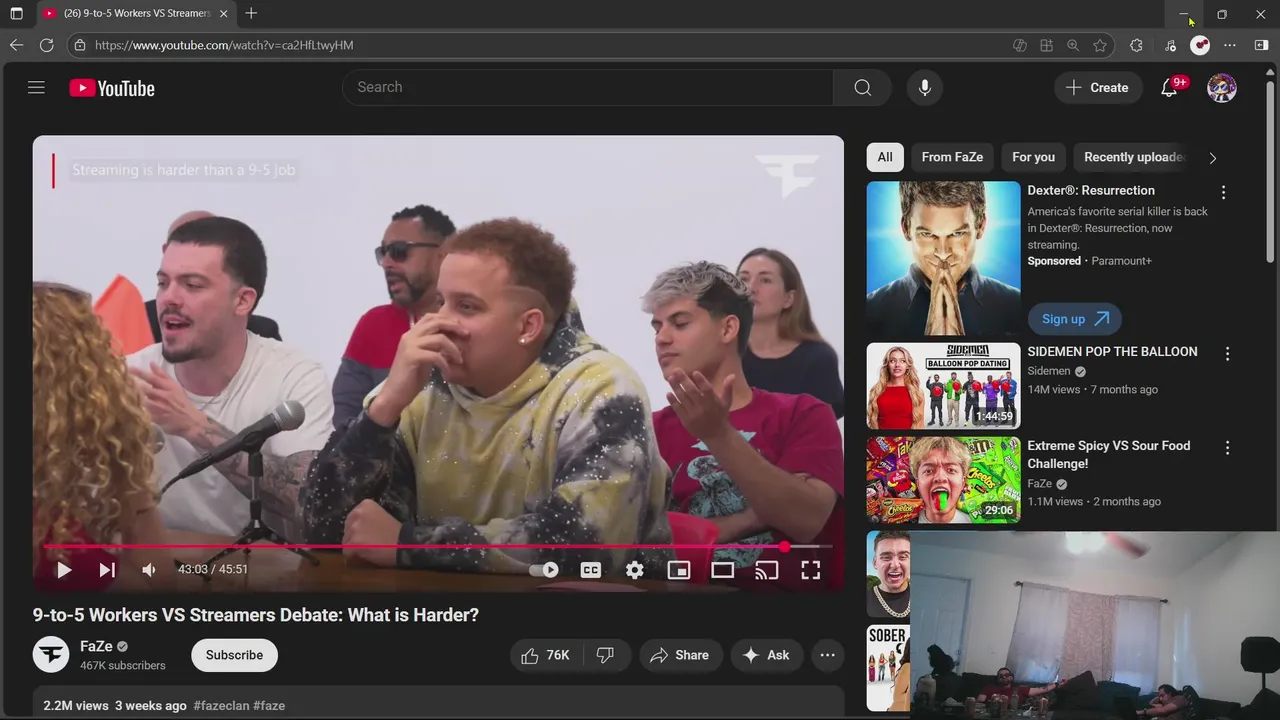Image resolution: width=1280 pixels, height=720 pixels.
Task: Cast the video to a TV
Action: (x=767, y=570)
